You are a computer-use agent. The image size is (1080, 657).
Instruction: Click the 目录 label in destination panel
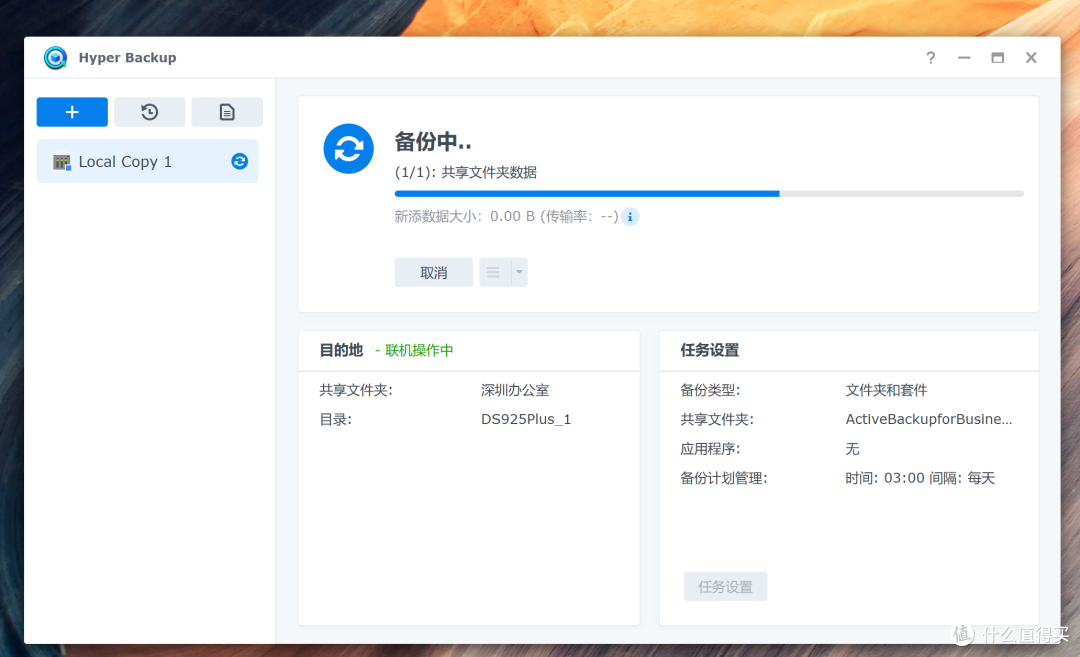click(335, 419)
